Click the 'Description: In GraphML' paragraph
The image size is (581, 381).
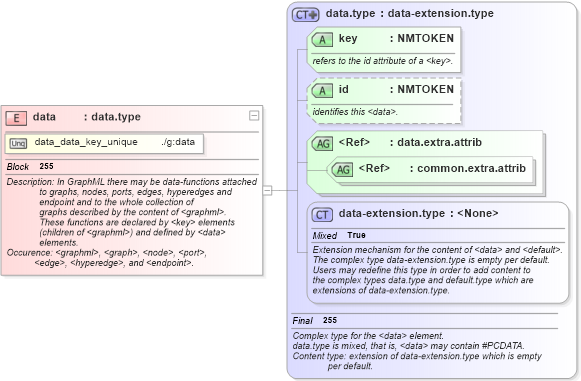(x=132, y=212)
